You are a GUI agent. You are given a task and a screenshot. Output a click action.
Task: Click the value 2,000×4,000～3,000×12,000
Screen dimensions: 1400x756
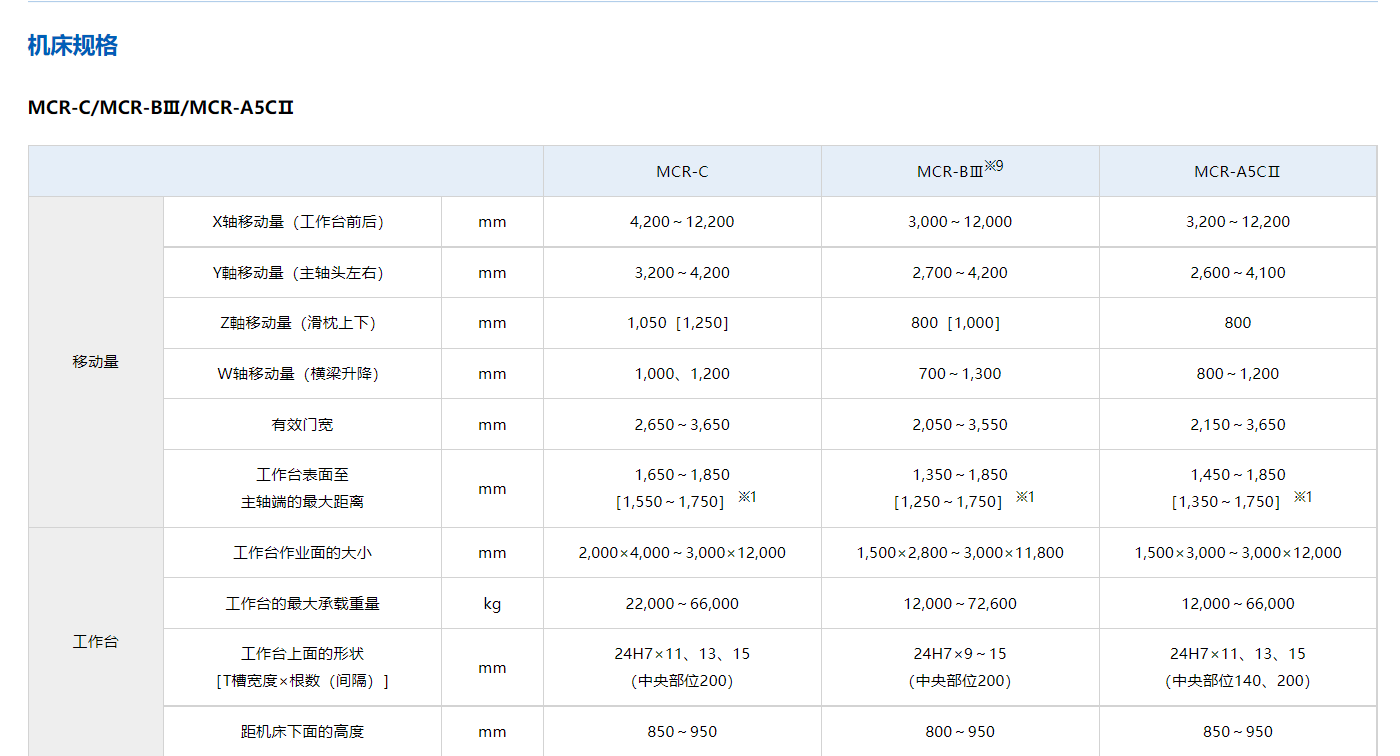tap(682, 552)
